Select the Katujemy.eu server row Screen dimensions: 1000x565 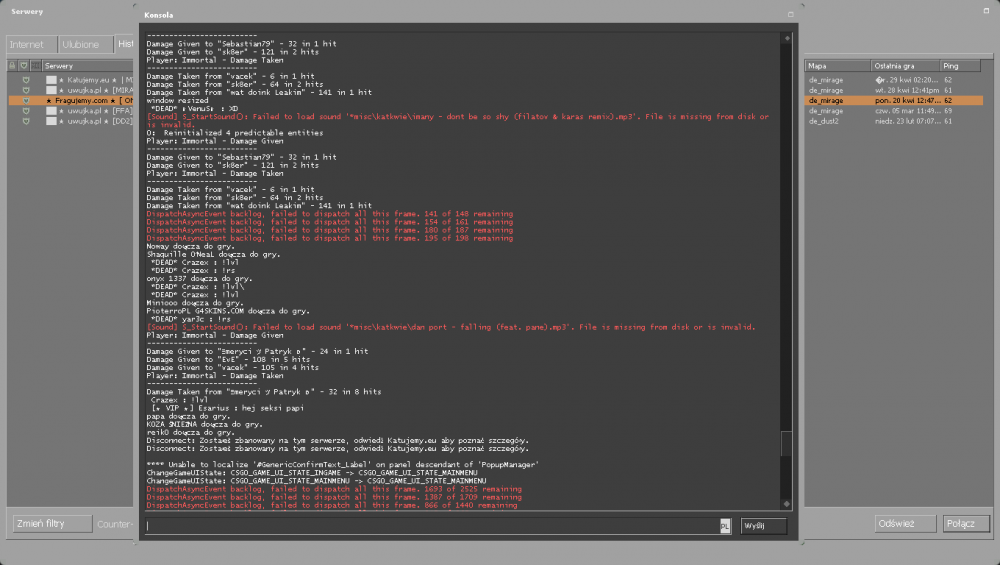click(x=71, y=80)
